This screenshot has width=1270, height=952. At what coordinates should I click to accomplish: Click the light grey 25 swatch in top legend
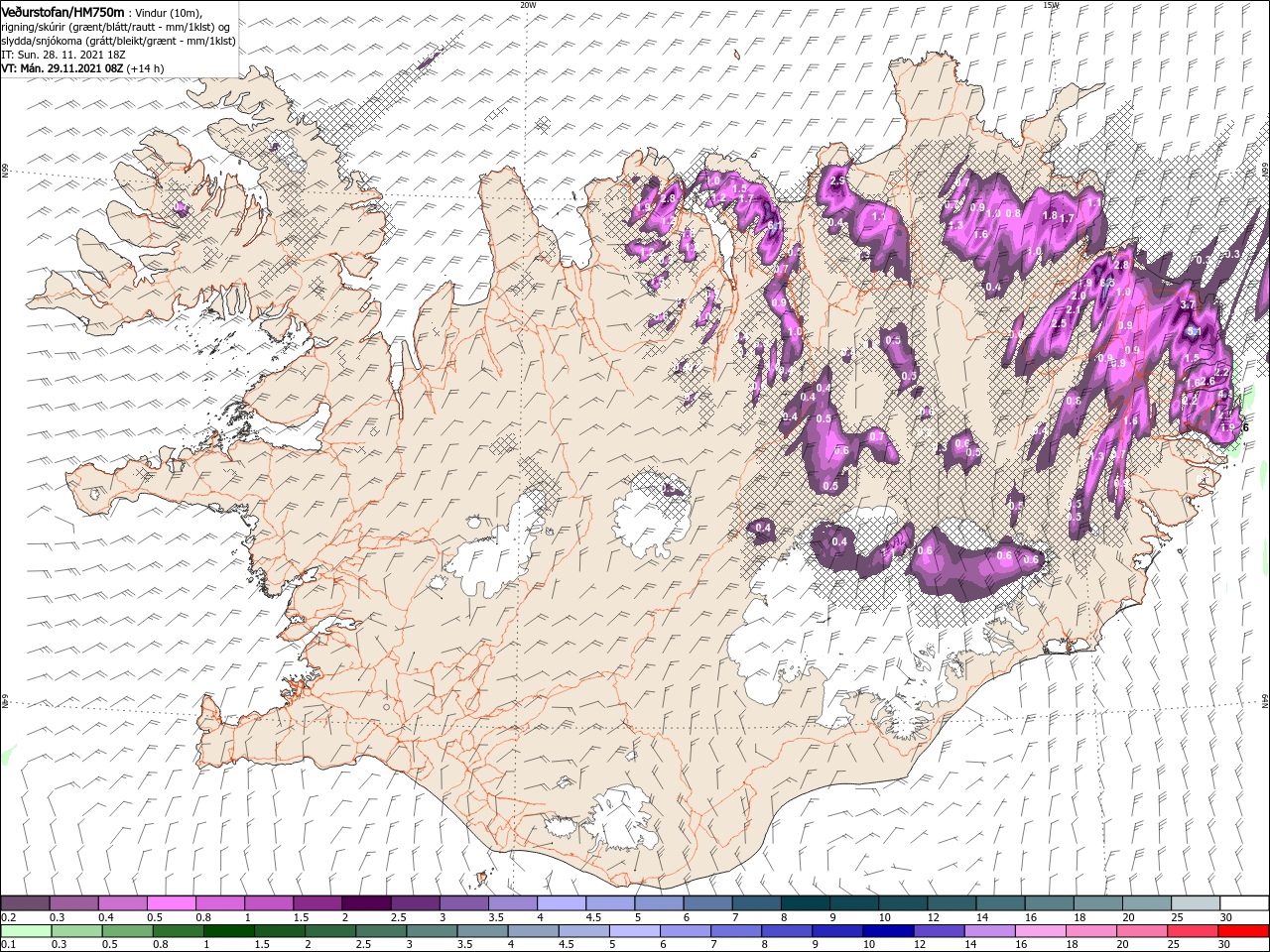pyautogui.click(x=1196, y=903)
